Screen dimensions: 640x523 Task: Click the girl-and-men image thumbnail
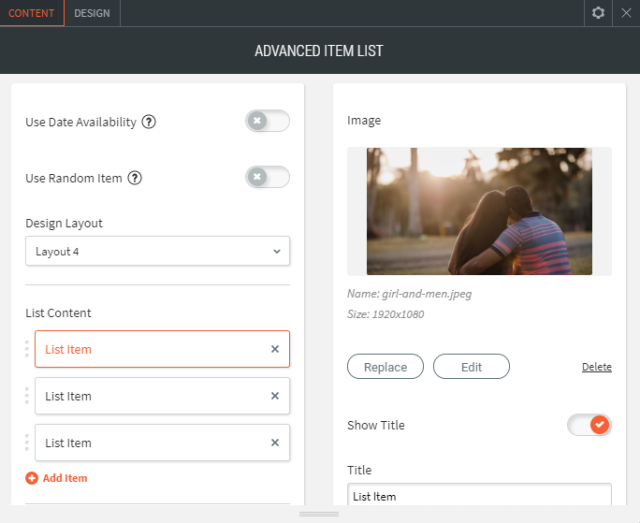pos(479,211)
